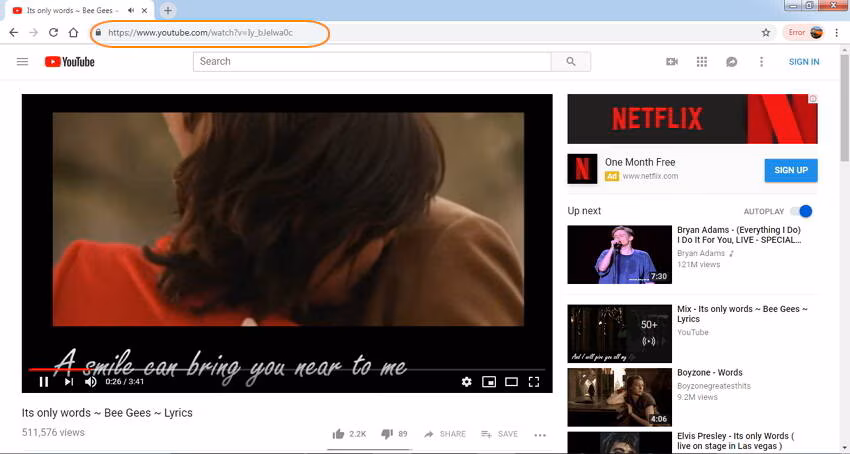Enter full screen mode
This screenshot has width=850, height=454.
point(534,382)
